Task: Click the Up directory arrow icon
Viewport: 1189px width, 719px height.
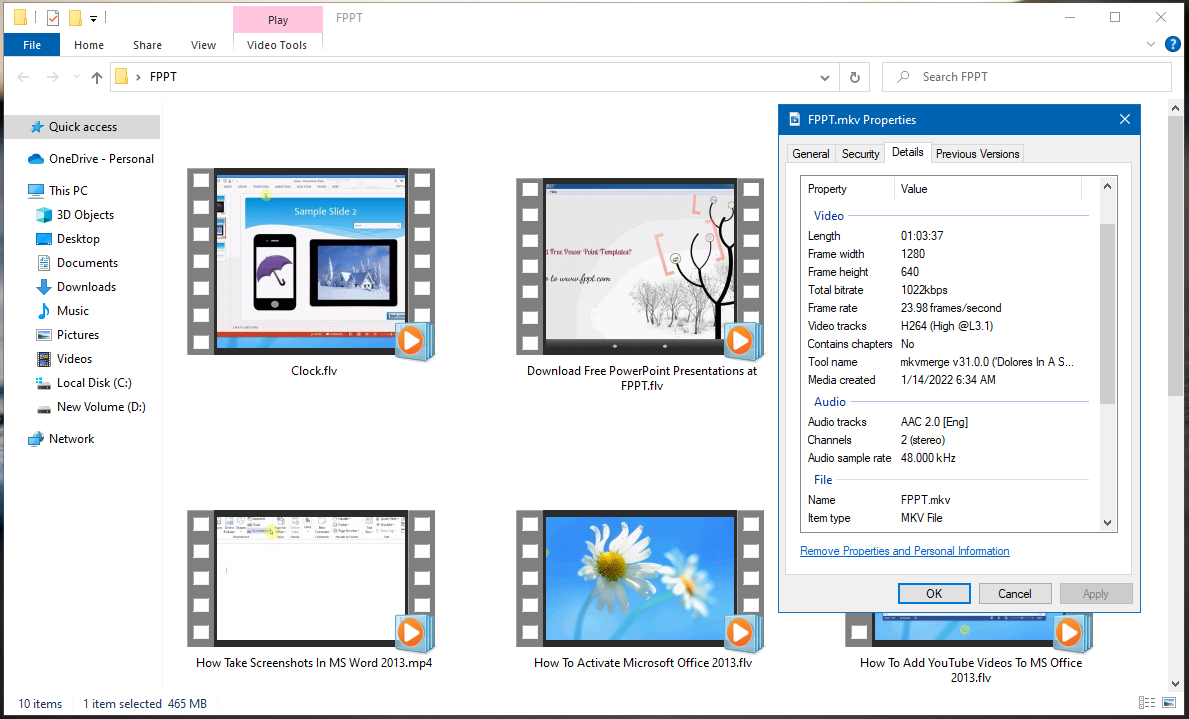Action: pyautogui.click(x=97, y=77)
